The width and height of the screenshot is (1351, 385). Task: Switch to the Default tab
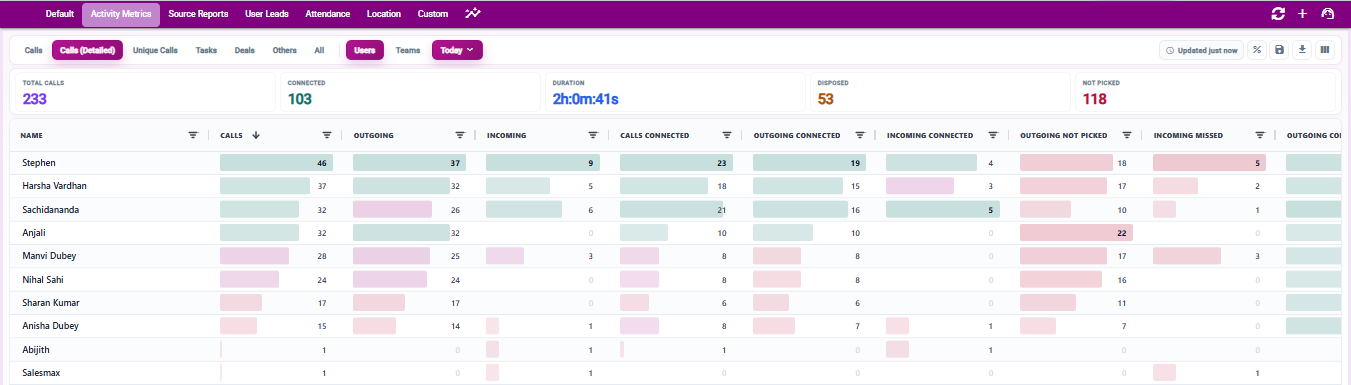point(60,14)
